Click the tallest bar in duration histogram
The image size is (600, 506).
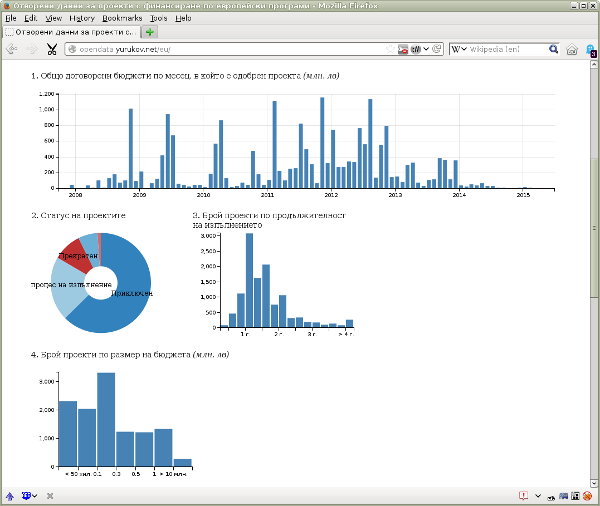[249, 280]
